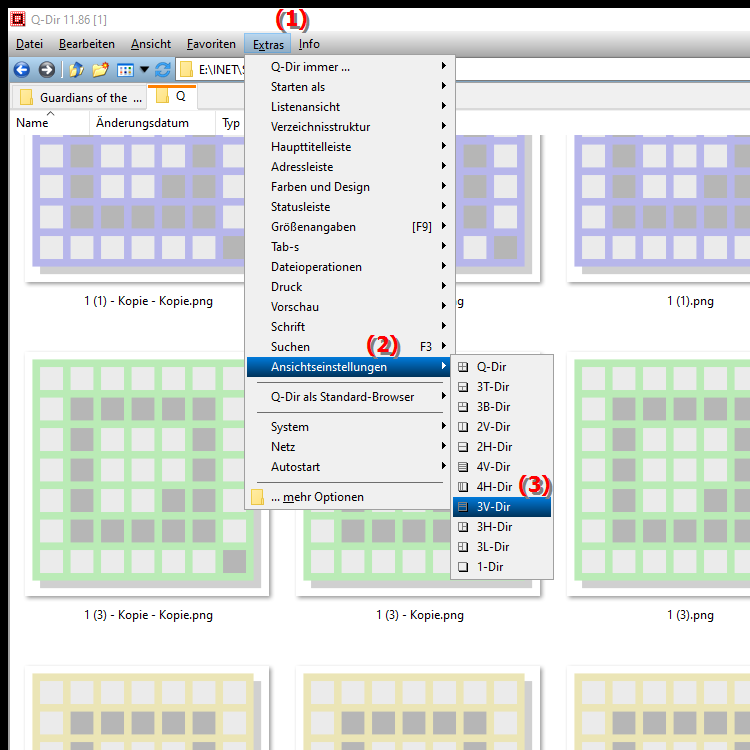Open the Netz submenu
750x750 pixels.
coord(349,447)
